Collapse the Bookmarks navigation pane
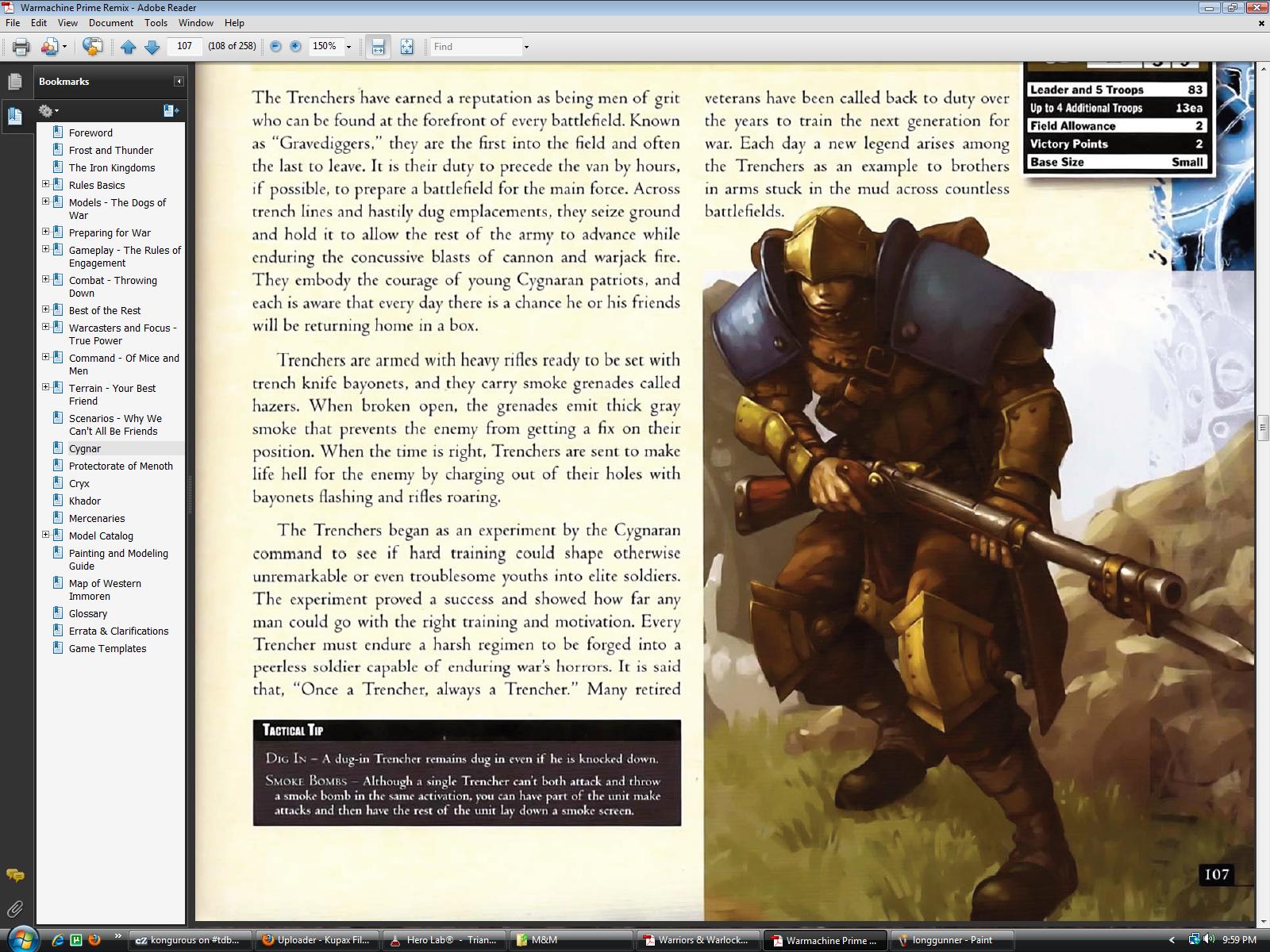 (x=179, y=82)
